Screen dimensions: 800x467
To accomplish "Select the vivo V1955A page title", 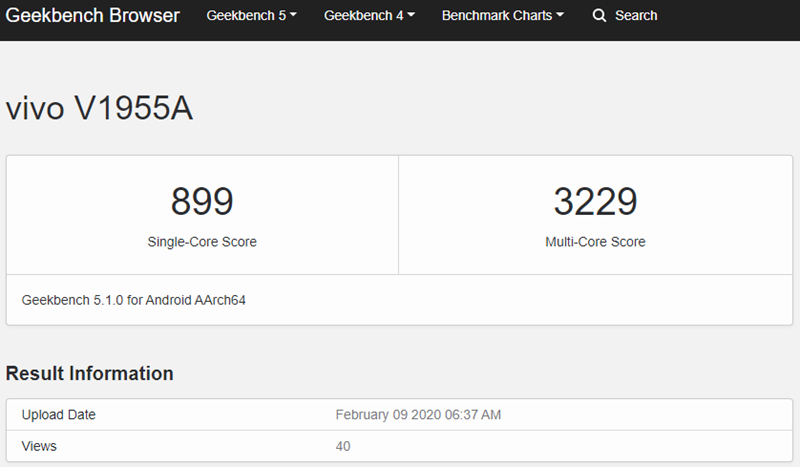I will [x=99, y=109].
